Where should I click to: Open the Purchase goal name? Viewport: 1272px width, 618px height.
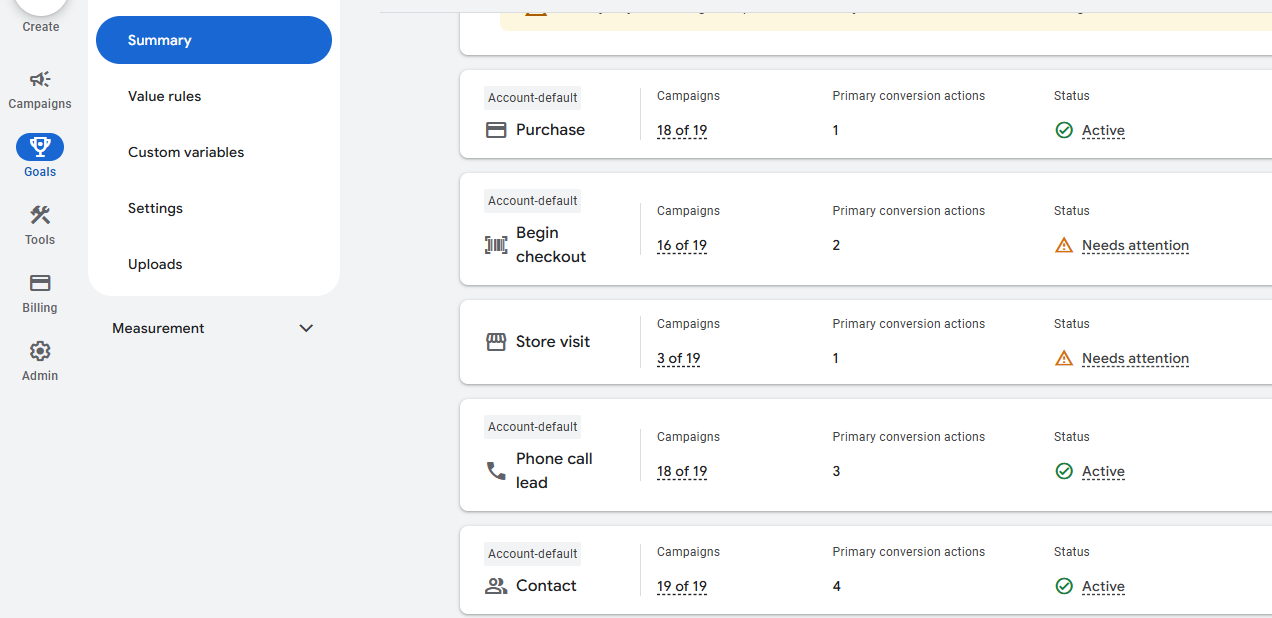[x=550, y=130]
